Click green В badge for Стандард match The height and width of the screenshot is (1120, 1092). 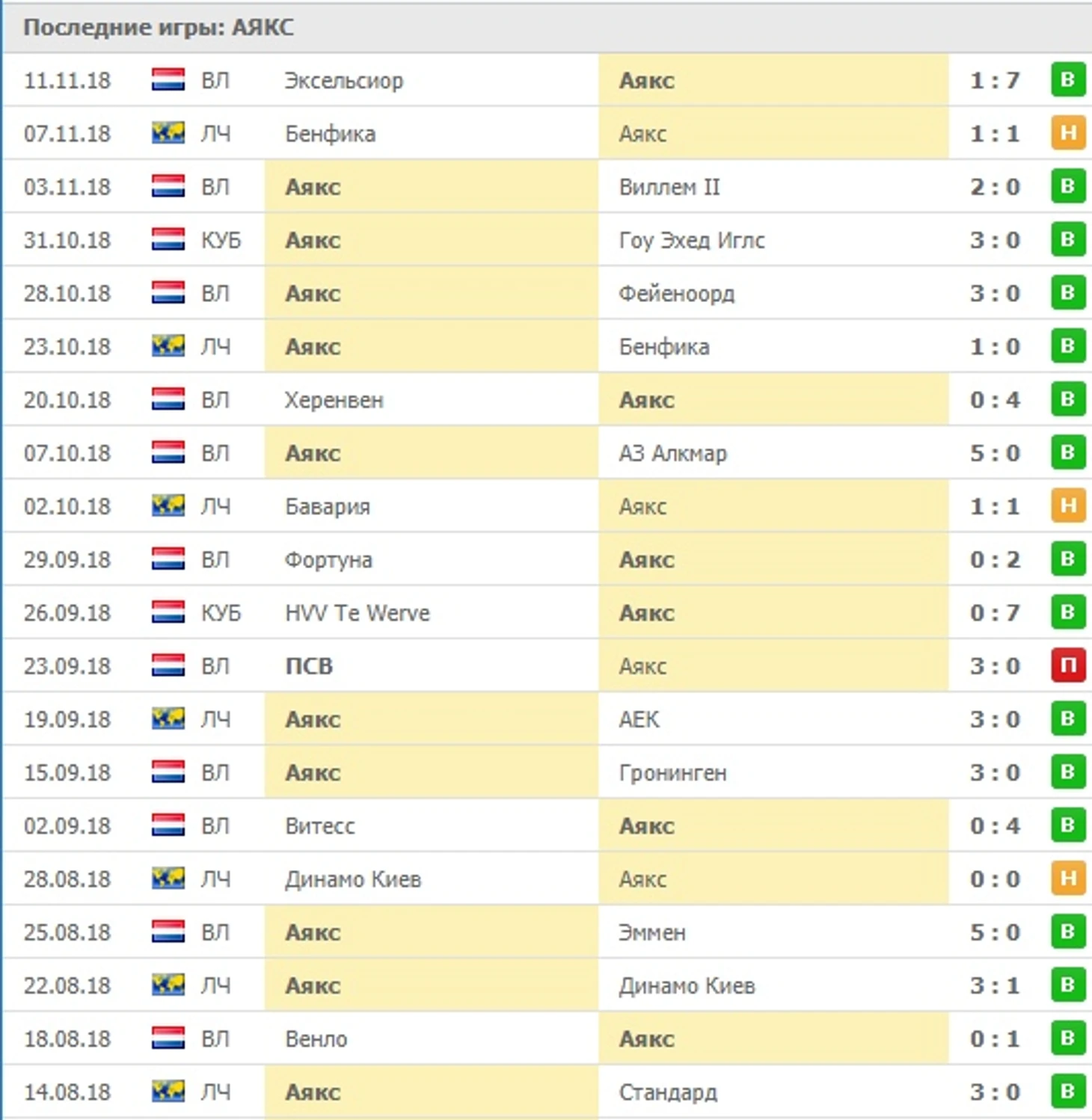[1067, 1092]
